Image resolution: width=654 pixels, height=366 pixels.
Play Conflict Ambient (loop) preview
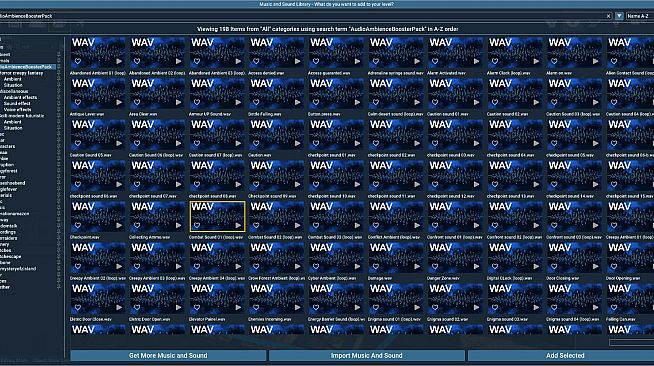417,226
